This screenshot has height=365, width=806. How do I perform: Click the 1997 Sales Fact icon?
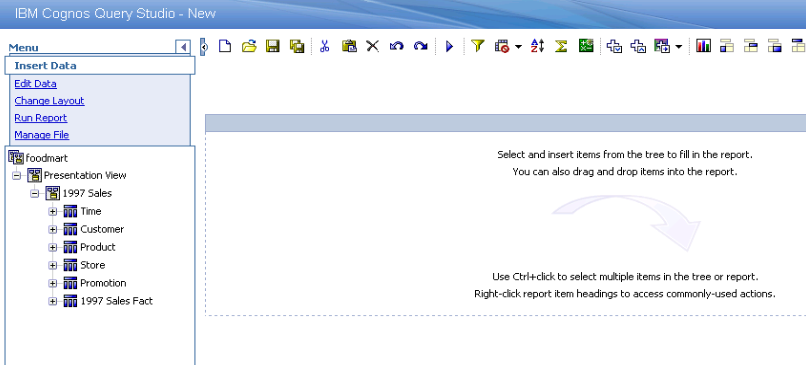pos(70,301)
